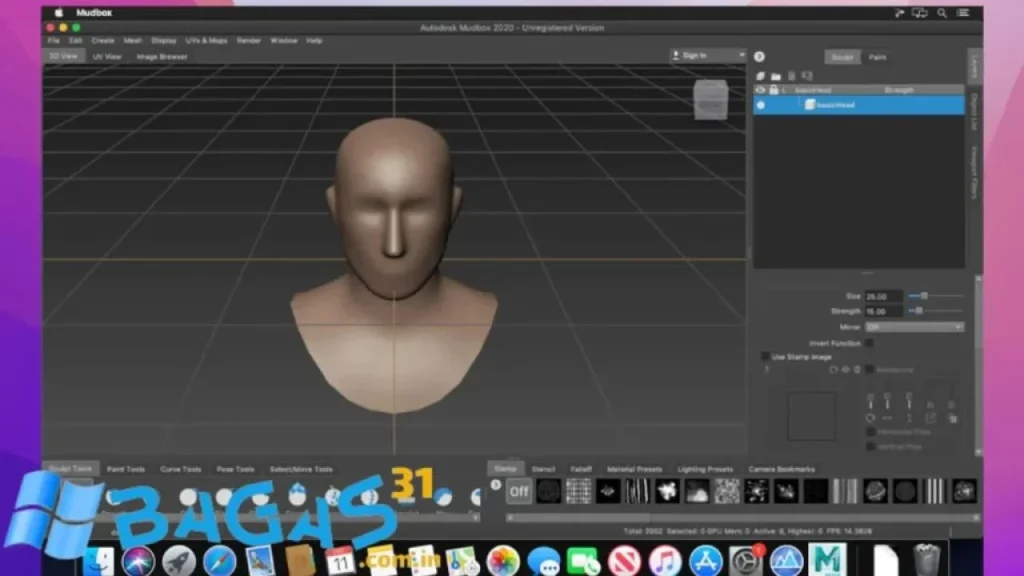Open Trash from the Dock
This screenshot has width=1024, height=576.
point(927,560)
